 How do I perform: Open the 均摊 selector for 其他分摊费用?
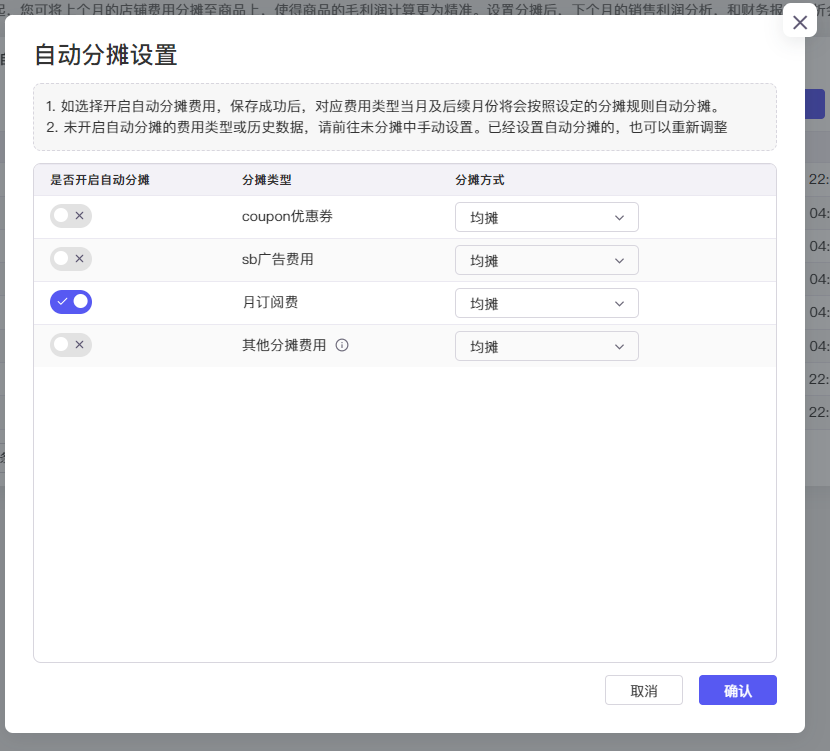coord(546,346)
